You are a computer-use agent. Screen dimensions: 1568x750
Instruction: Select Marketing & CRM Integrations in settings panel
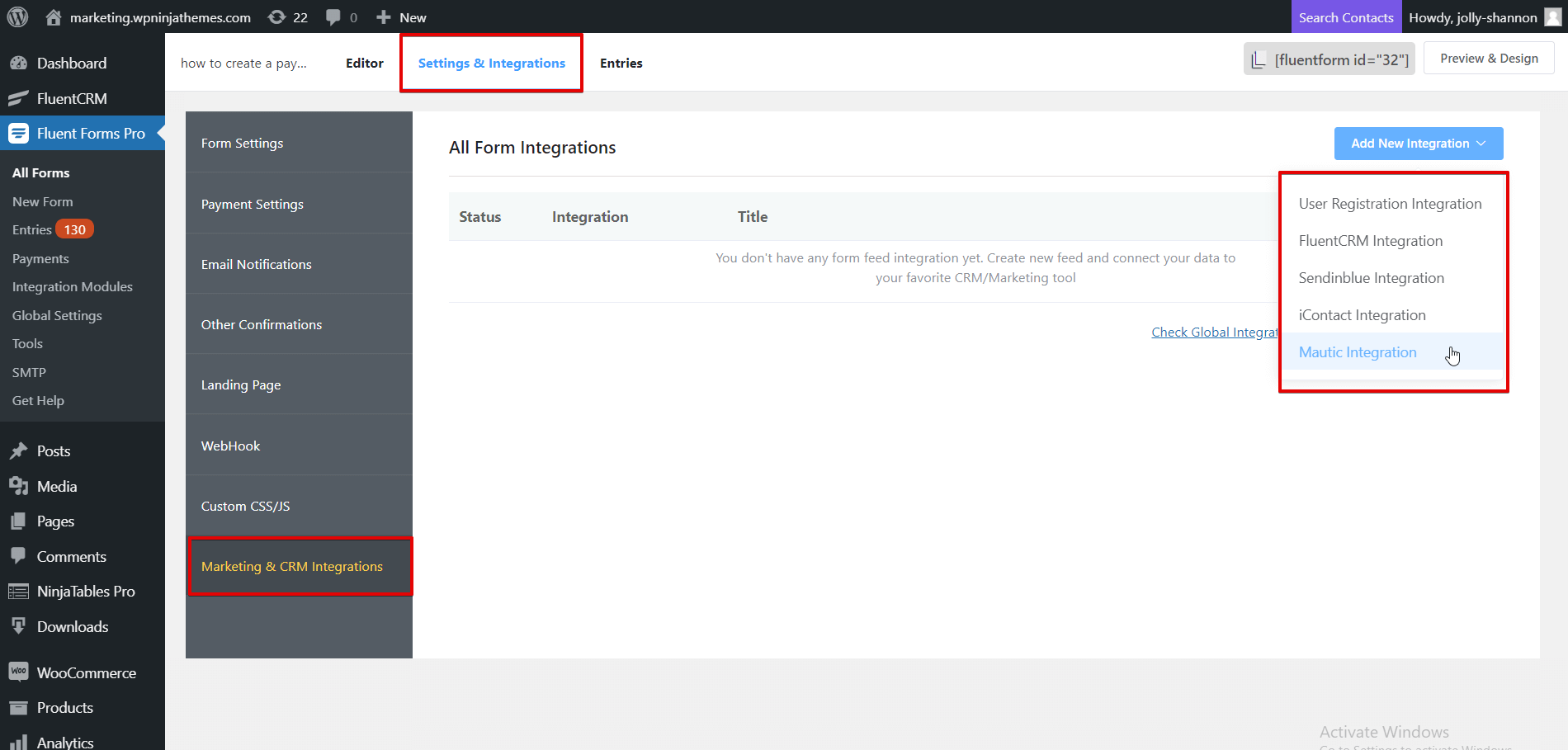(292, 566)
